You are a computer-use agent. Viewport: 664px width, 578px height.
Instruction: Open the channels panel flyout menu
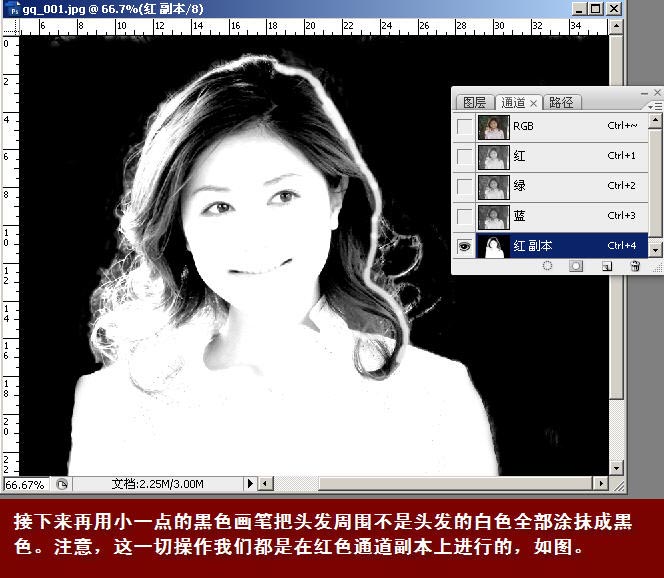(x=656, y=104)
